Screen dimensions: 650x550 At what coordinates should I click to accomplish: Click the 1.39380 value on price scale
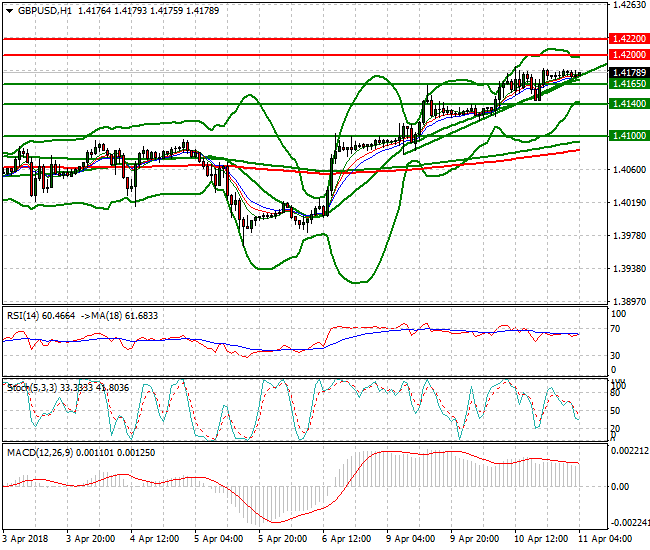pyautogui.click(x=629, y=269)
